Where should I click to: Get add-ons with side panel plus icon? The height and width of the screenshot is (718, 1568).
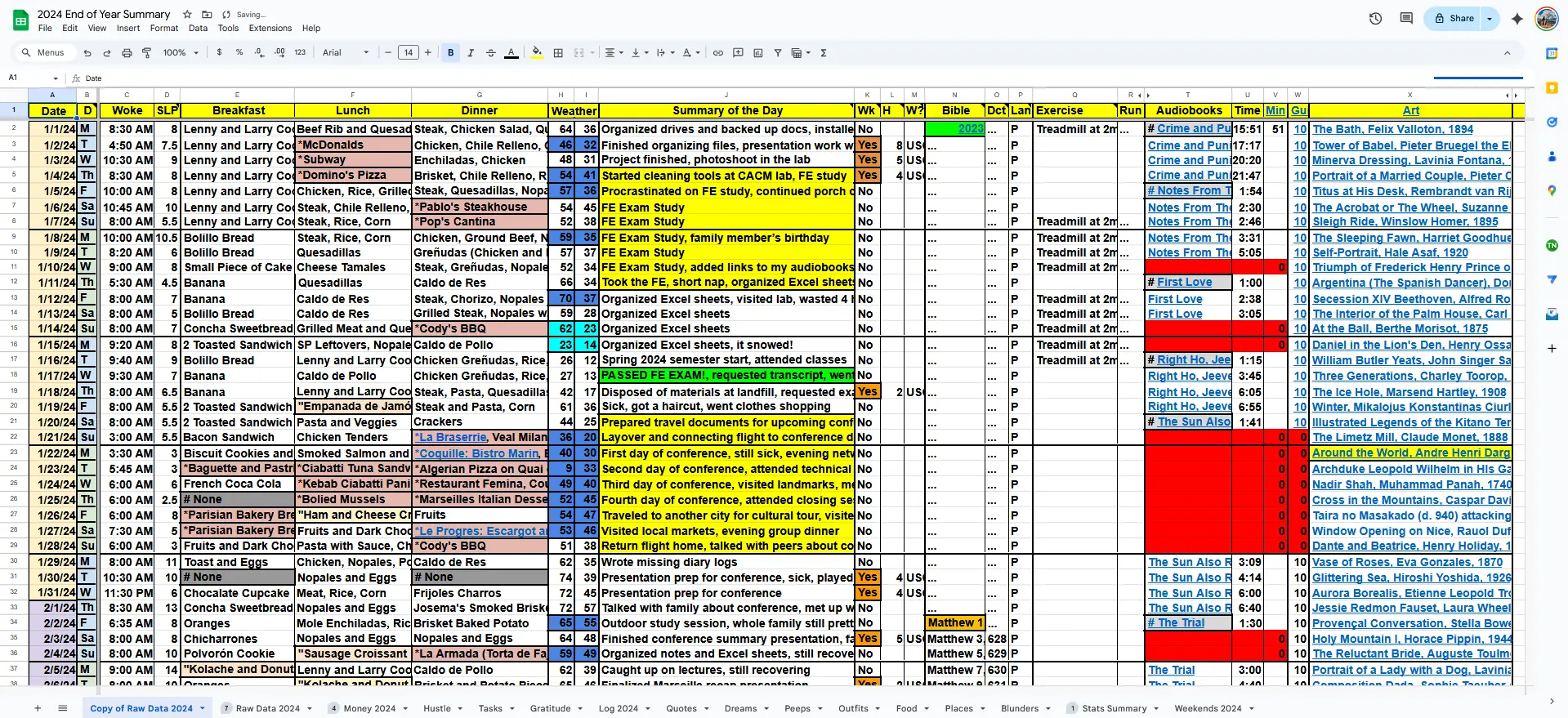(x=1552, y=349)
